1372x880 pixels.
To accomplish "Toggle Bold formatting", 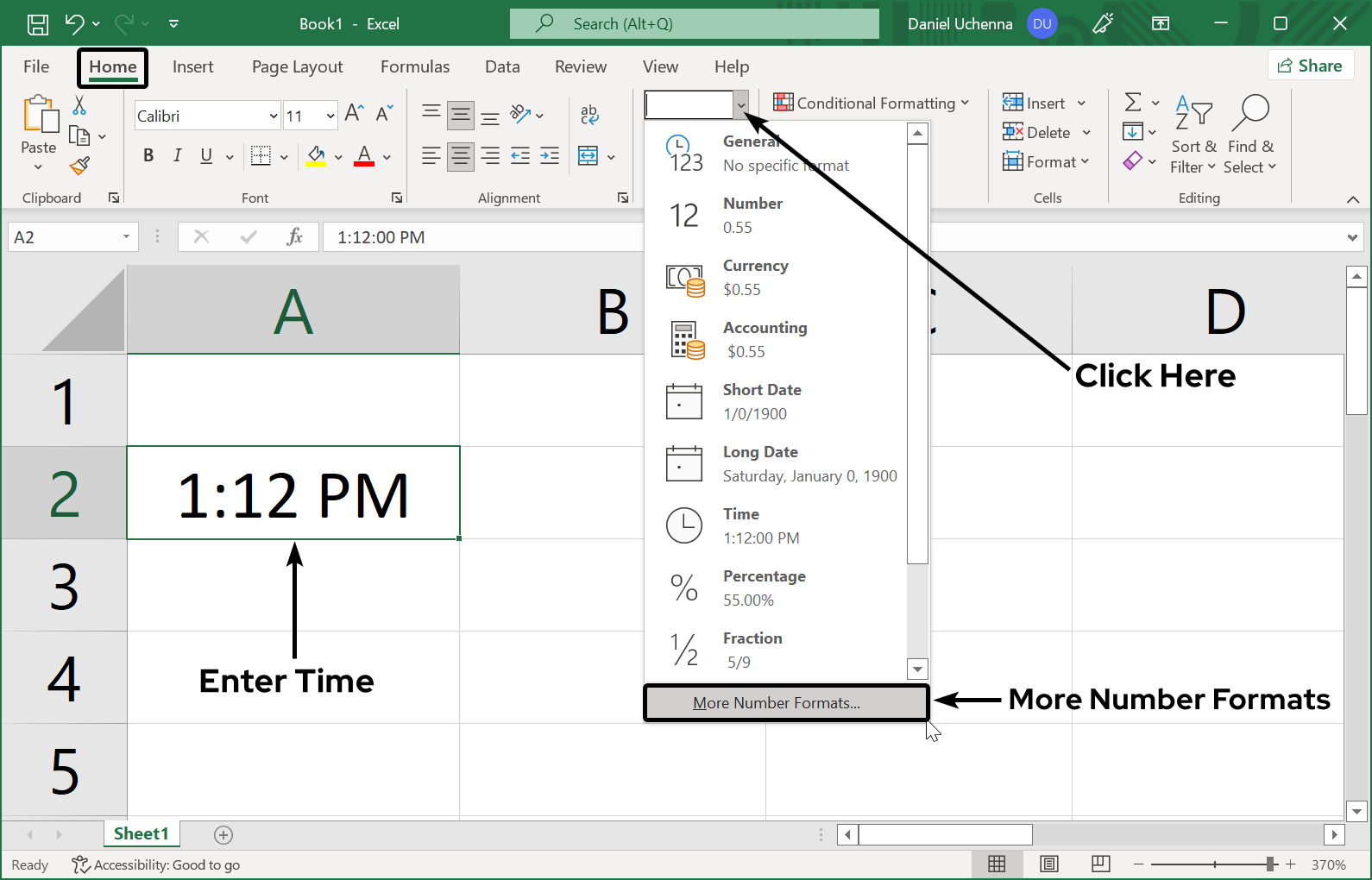I will point(148,155).
